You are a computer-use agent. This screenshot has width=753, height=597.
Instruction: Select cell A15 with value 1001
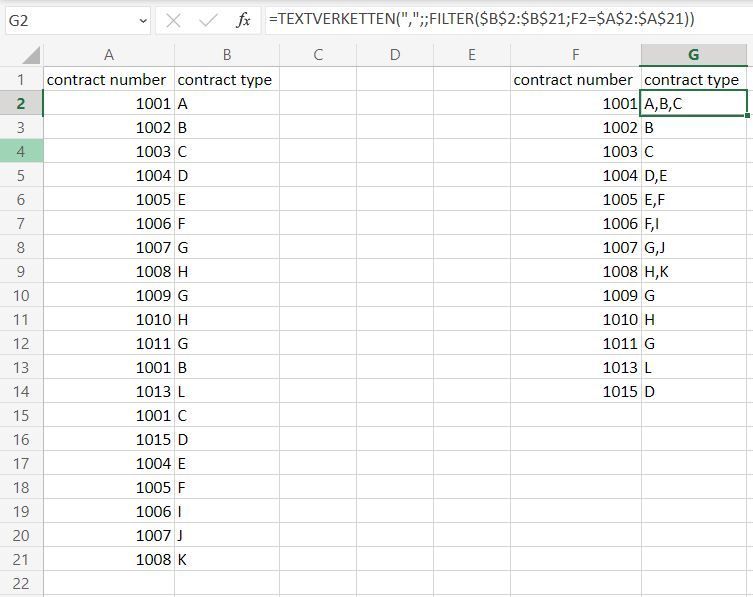[x=109, y=415]
